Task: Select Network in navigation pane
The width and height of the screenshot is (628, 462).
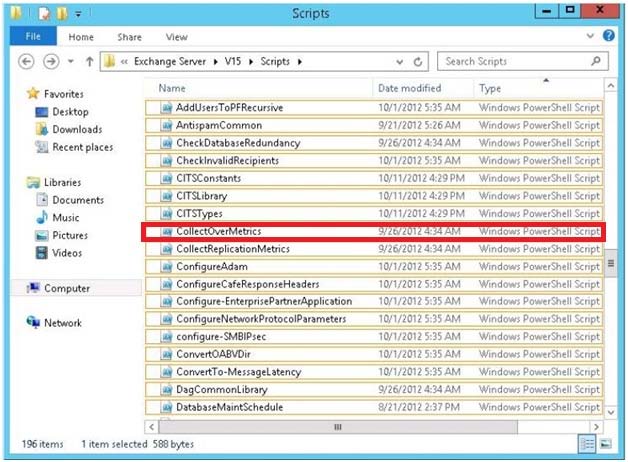Action: pyautogui.click(x=63, y=323)
